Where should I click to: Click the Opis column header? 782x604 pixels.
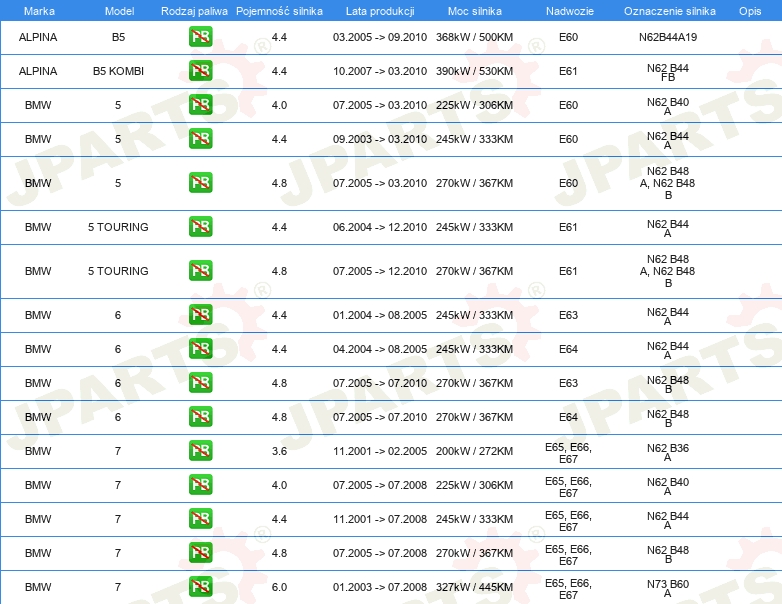point(750,11)
